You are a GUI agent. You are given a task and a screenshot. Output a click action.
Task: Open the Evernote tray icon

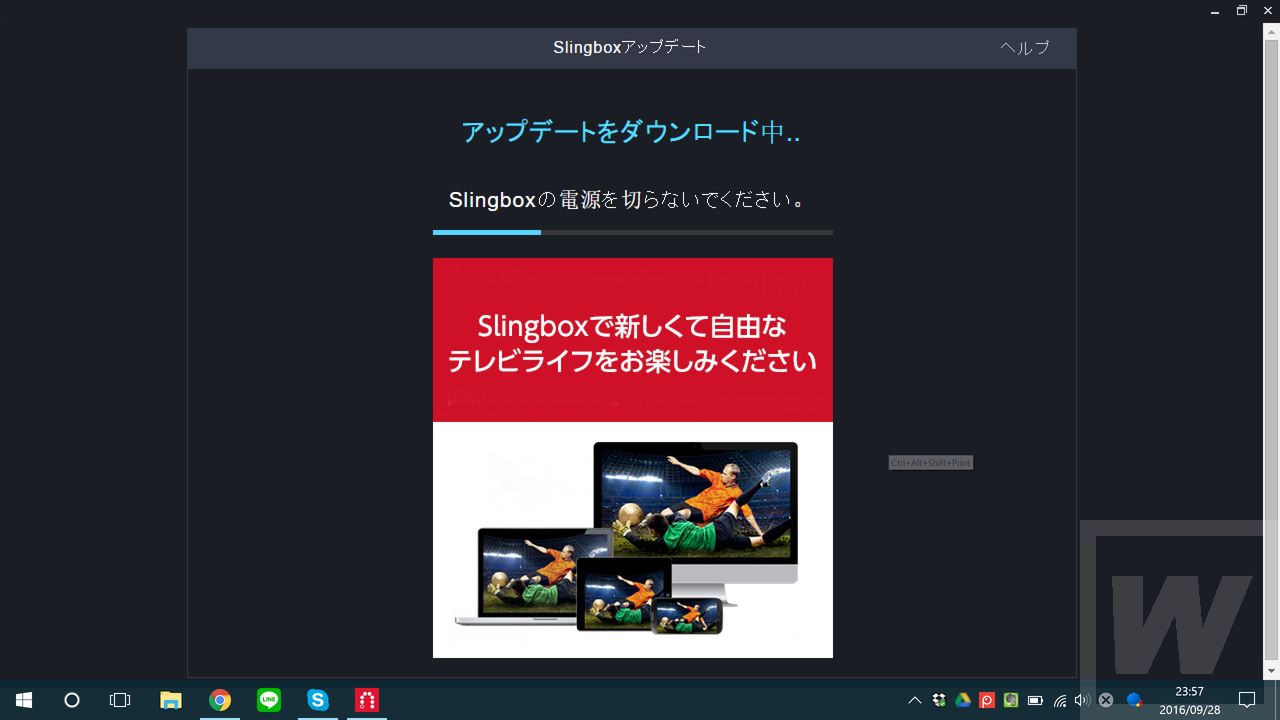(x=1011, y=700)
